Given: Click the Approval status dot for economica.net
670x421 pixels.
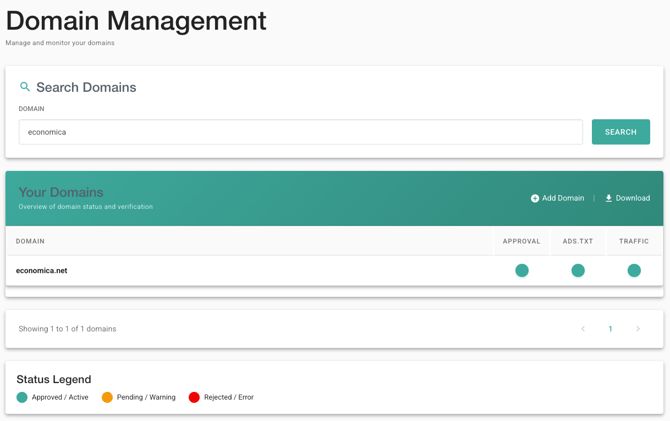Looking at the screenshot, I should point(522,270).
